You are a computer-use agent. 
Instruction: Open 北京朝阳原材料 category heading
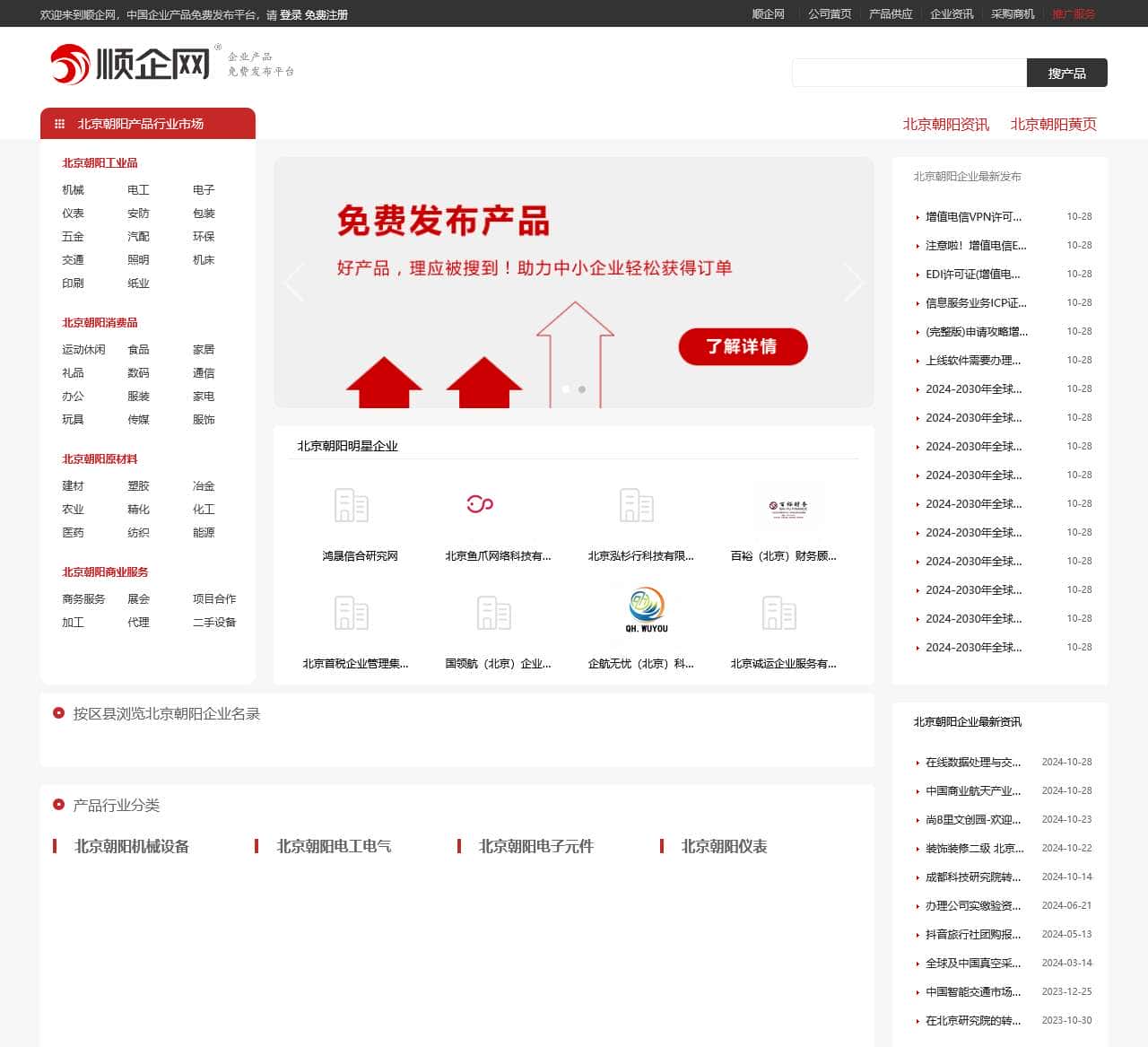click(x=100, y=459)
